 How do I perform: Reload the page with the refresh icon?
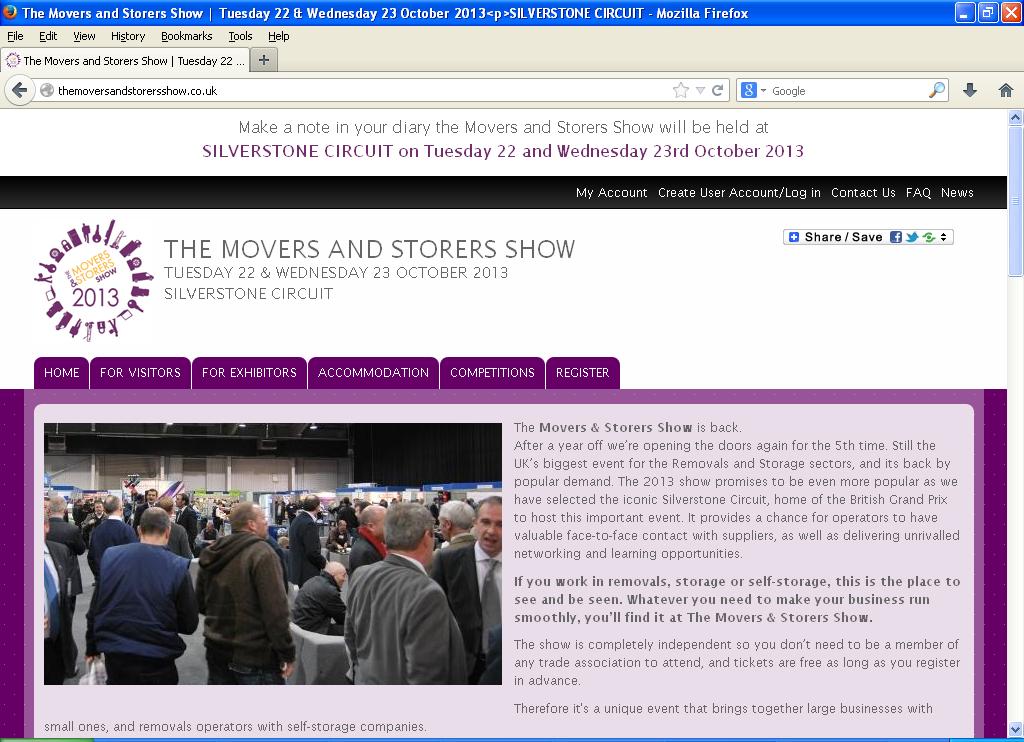pos(717,90)
